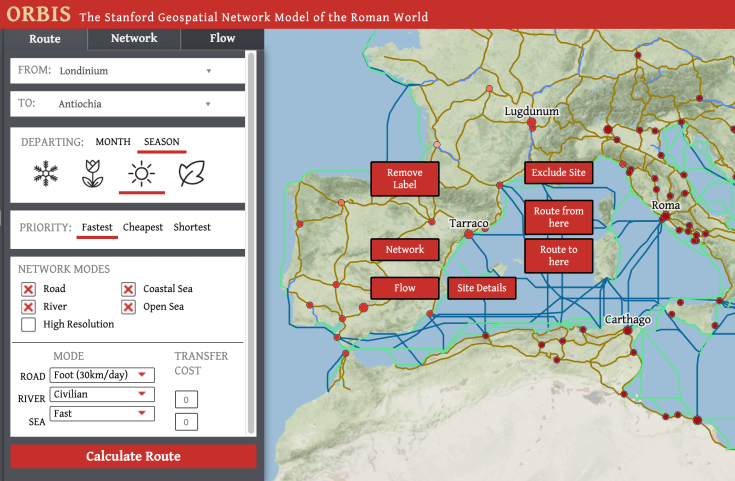Click the sidebar panel vertical scrollbar

click(x=251, y=240)
